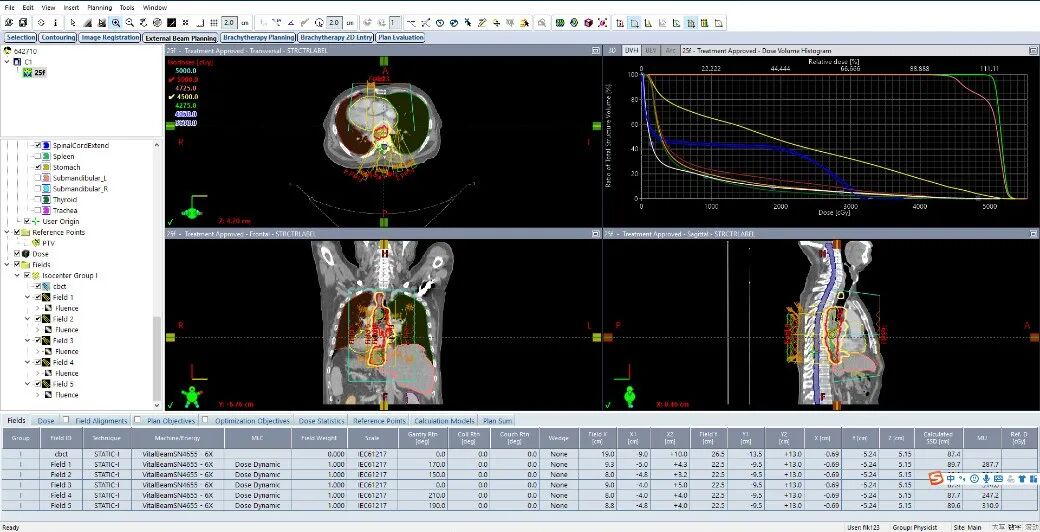The image size is (1040, 532).
Task: Click the green grid view icon
Action: [560, 23]
